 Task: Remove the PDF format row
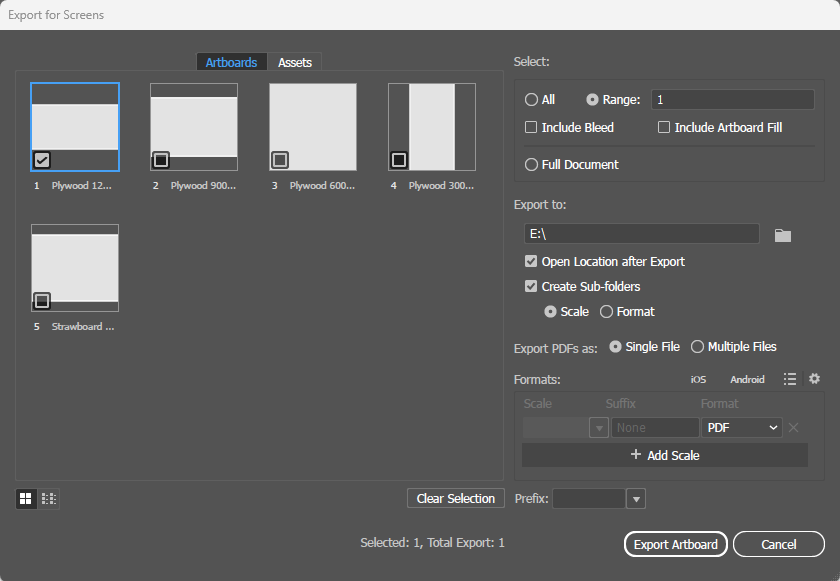(x=793, y=427)
